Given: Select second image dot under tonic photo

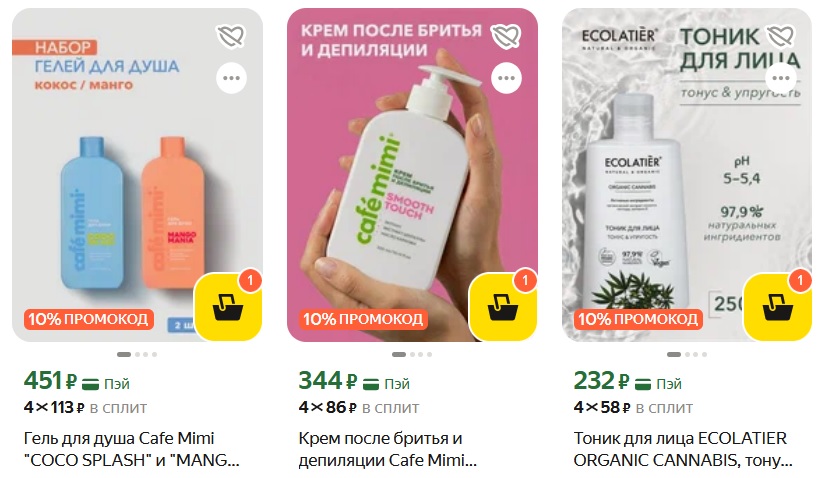Looking at the screenshot, I should (687, 354).
